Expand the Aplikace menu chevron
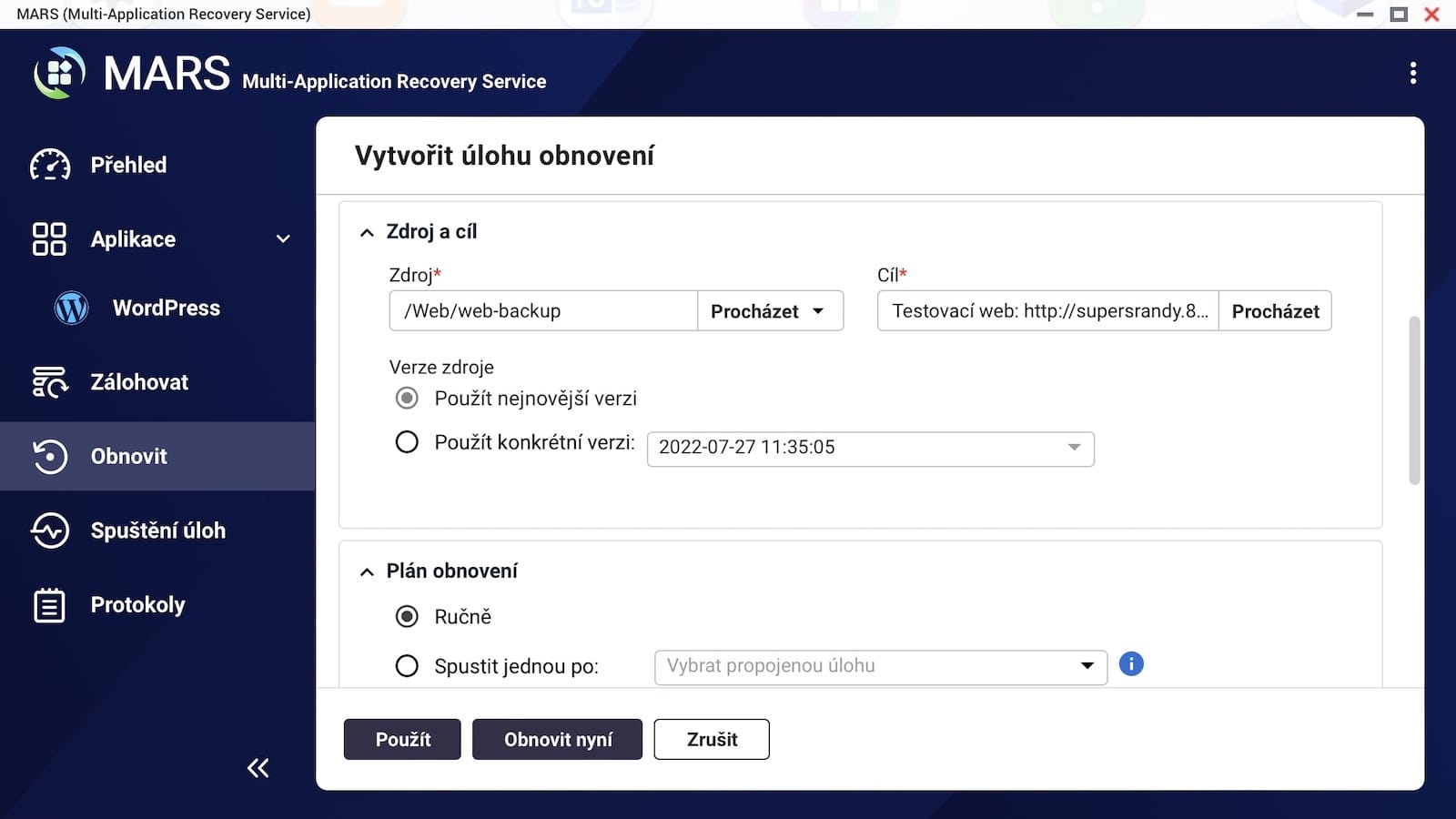 283,239
